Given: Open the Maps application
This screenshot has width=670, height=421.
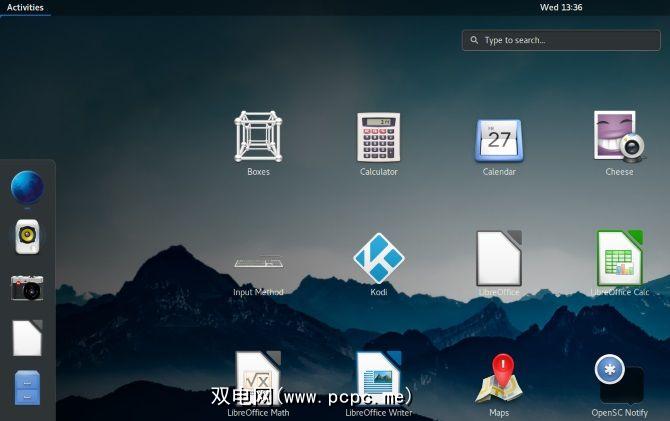Looking at the screenshot, I should (499, 378).
